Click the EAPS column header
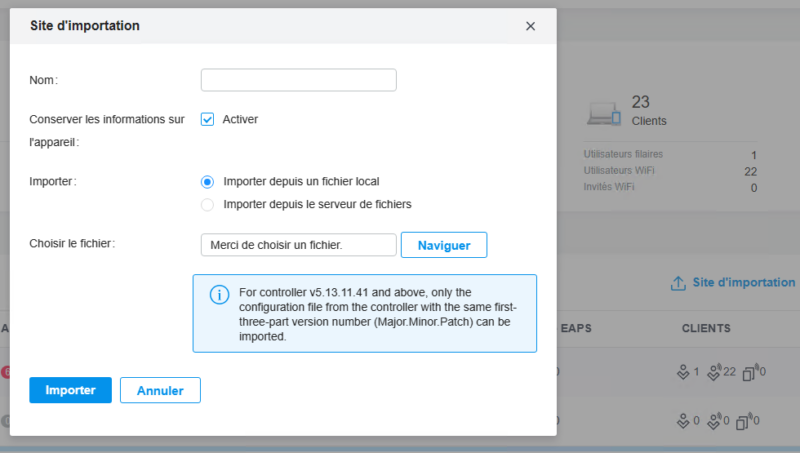Screen dimensions: 800x453 click(x=576, y=329)
